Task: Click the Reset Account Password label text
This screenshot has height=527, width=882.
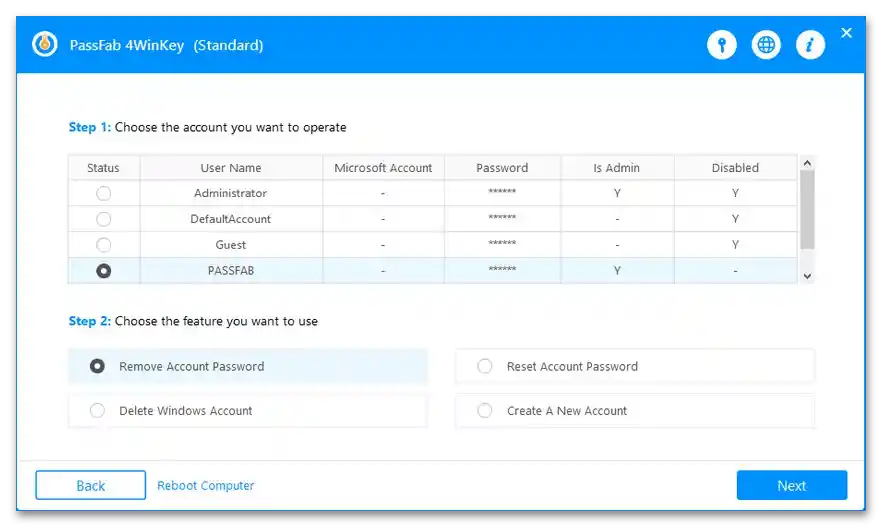Action: 572,366
